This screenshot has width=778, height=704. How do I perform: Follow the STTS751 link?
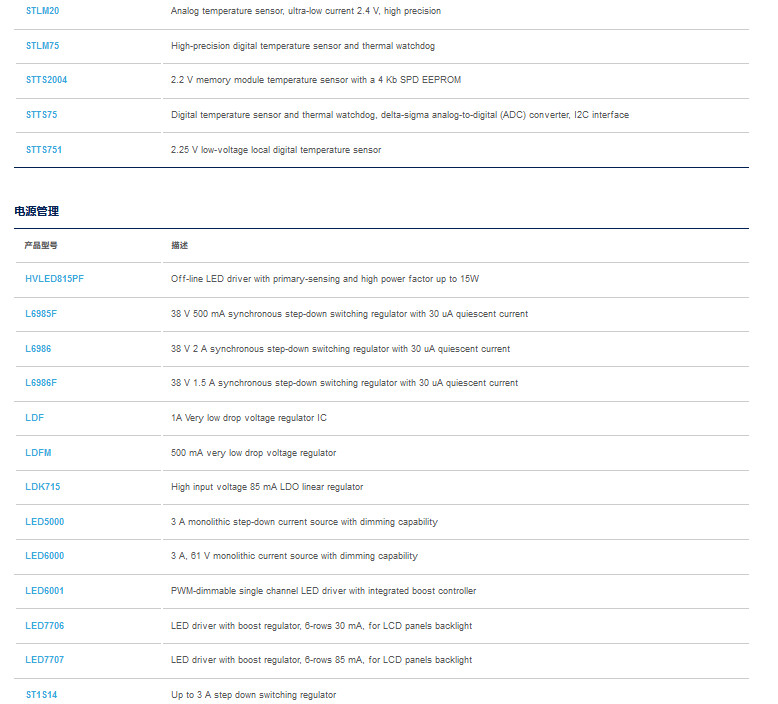coord(44,149)
